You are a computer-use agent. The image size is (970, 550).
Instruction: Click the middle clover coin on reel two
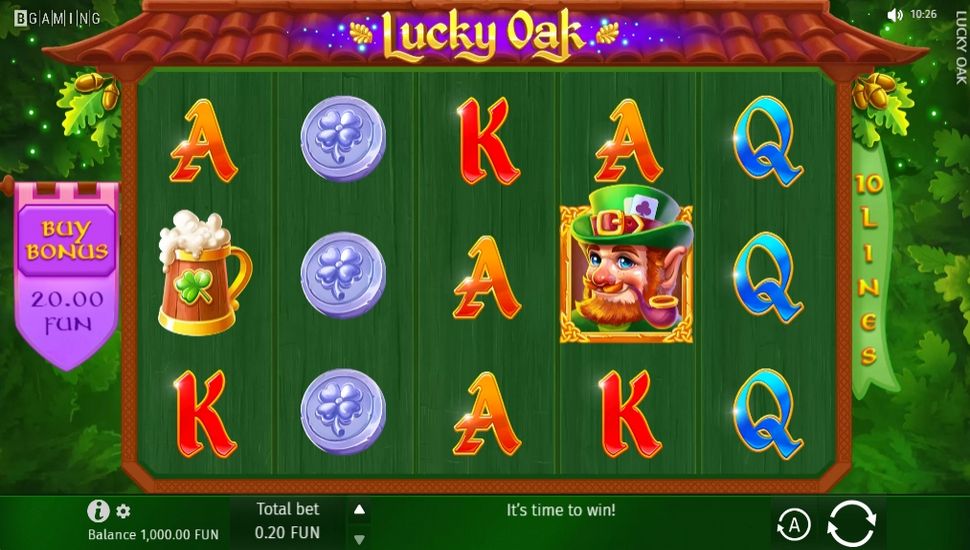[x=343, y=275]
